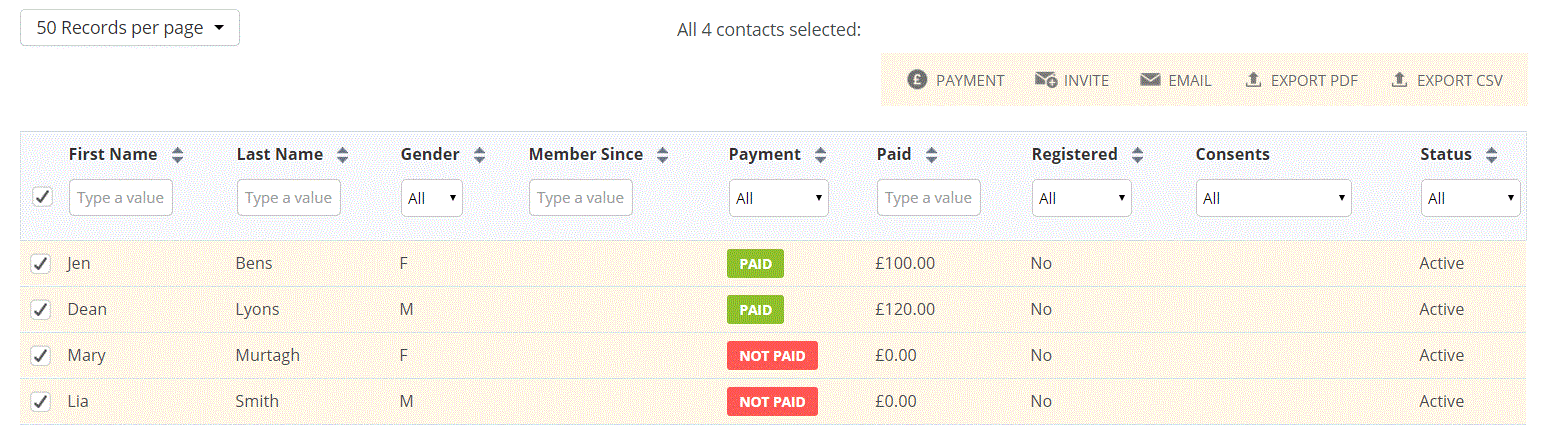Open the Gender filter dropdown
Screen dimensions: 1548x437
click(x=432, y=198)
